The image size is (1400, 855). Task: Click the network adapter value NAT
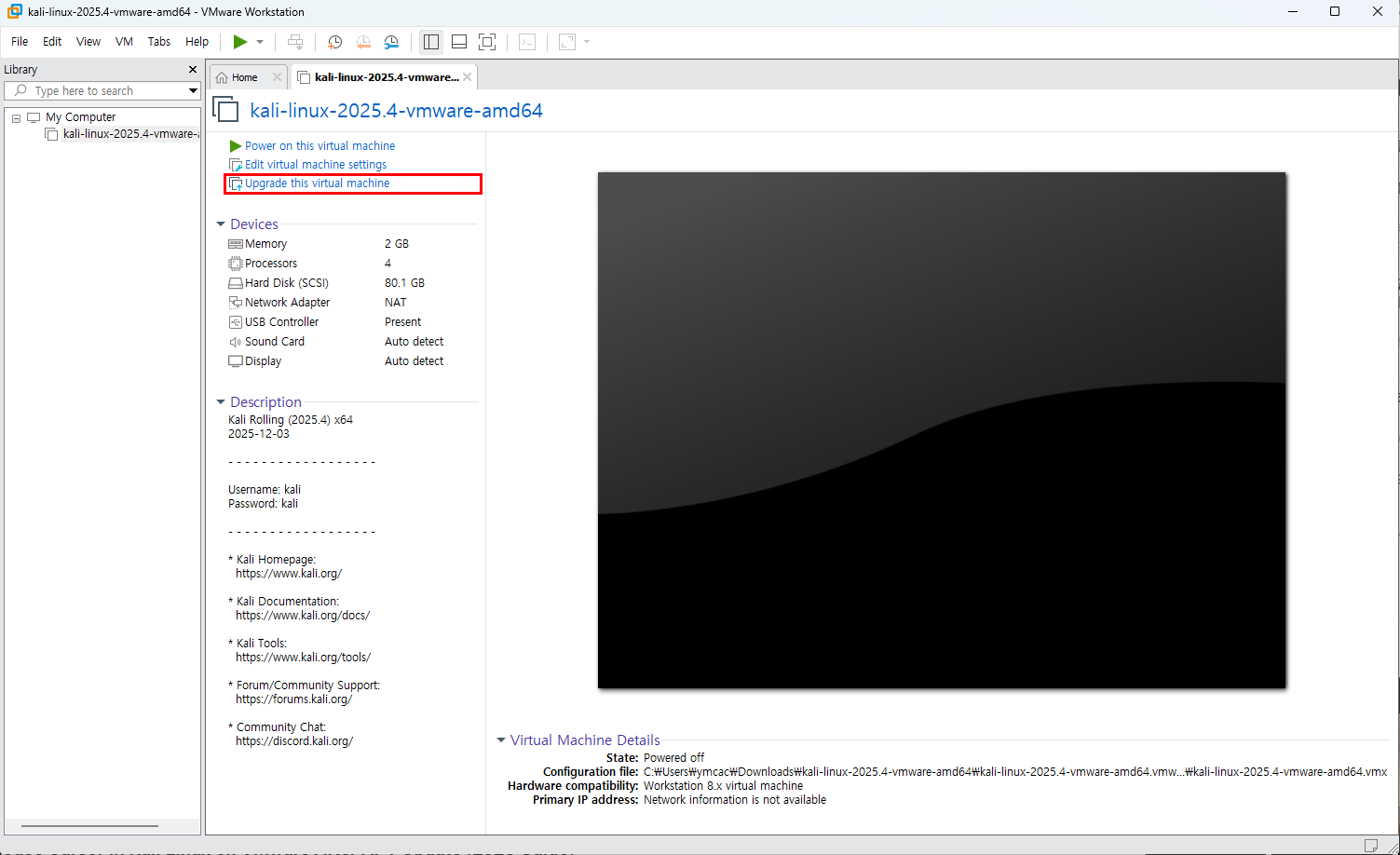point(395,303)
